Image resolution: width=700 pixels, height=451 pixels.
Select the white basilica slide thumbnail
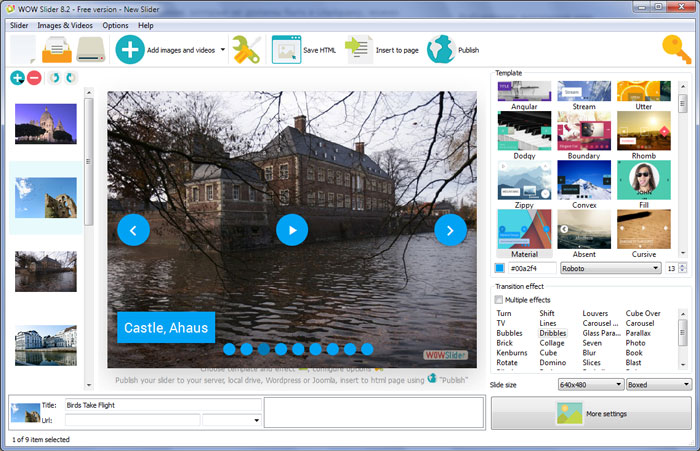click(46, 124)
